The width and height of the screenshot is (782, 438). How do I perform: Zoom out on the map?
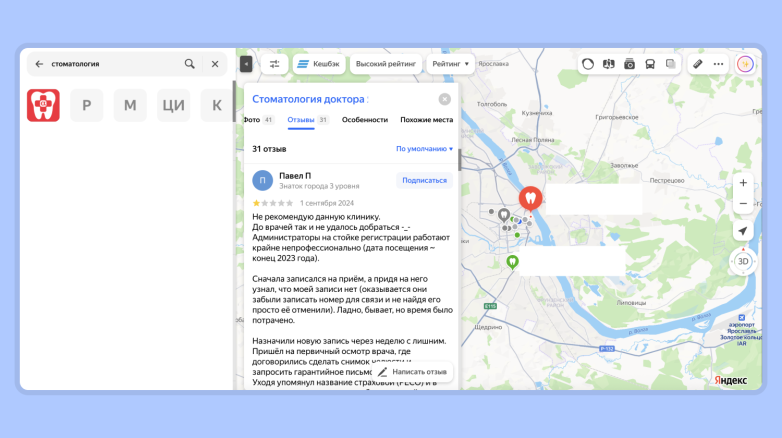pos(743,204)
